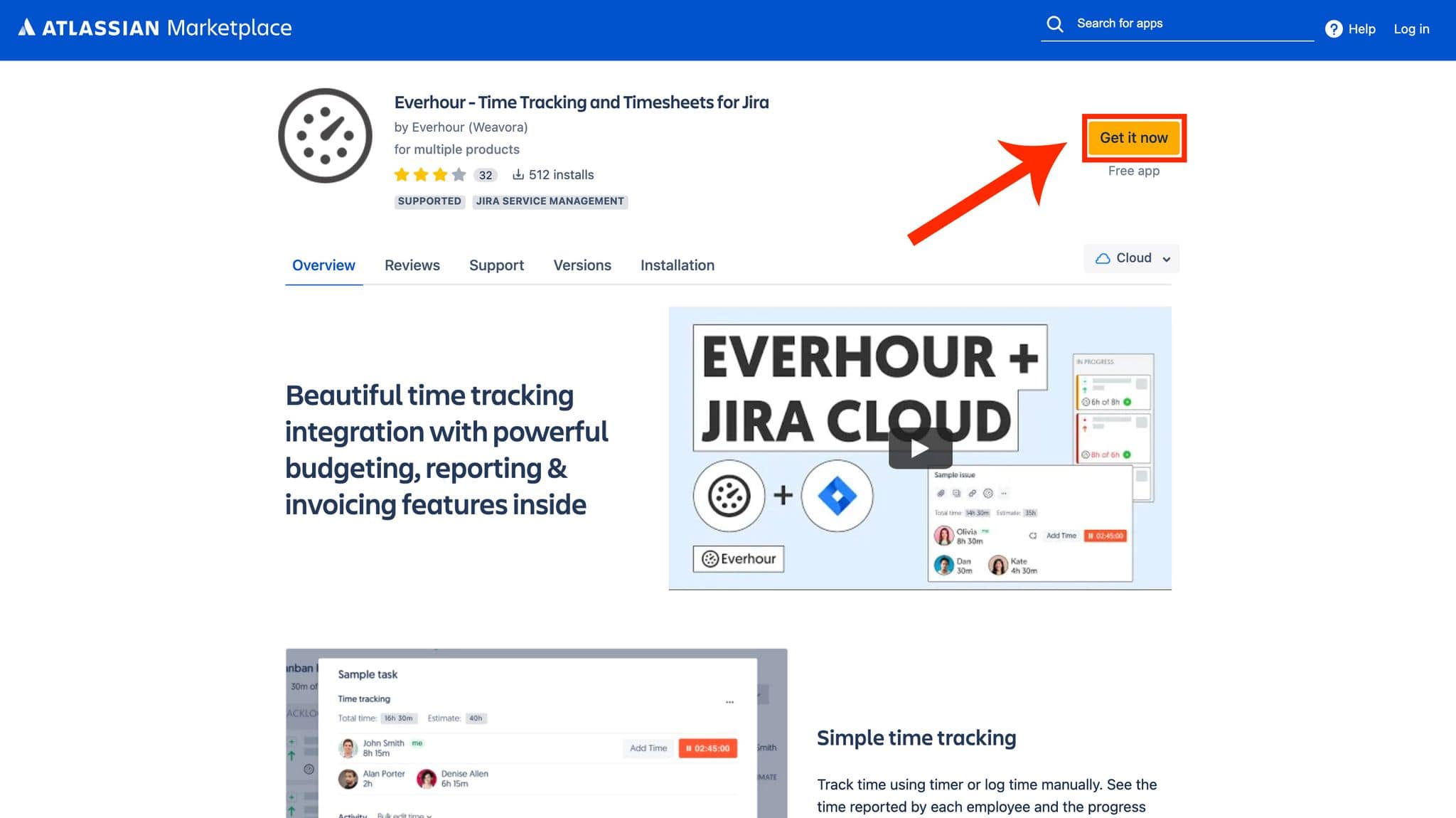Open the 32 reviews count badge
The height and width of the screenshot is (818, 1456).
click(486, 175)
